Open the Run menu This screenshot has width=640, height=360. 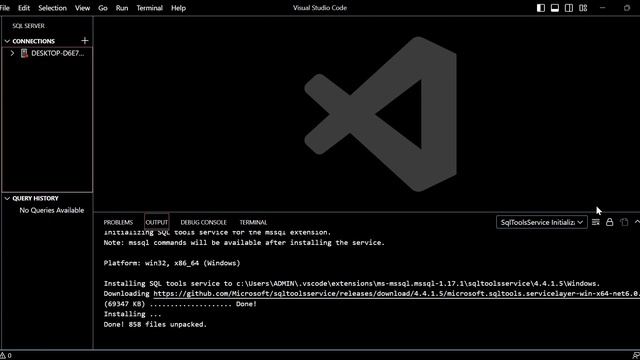[122, 8]
